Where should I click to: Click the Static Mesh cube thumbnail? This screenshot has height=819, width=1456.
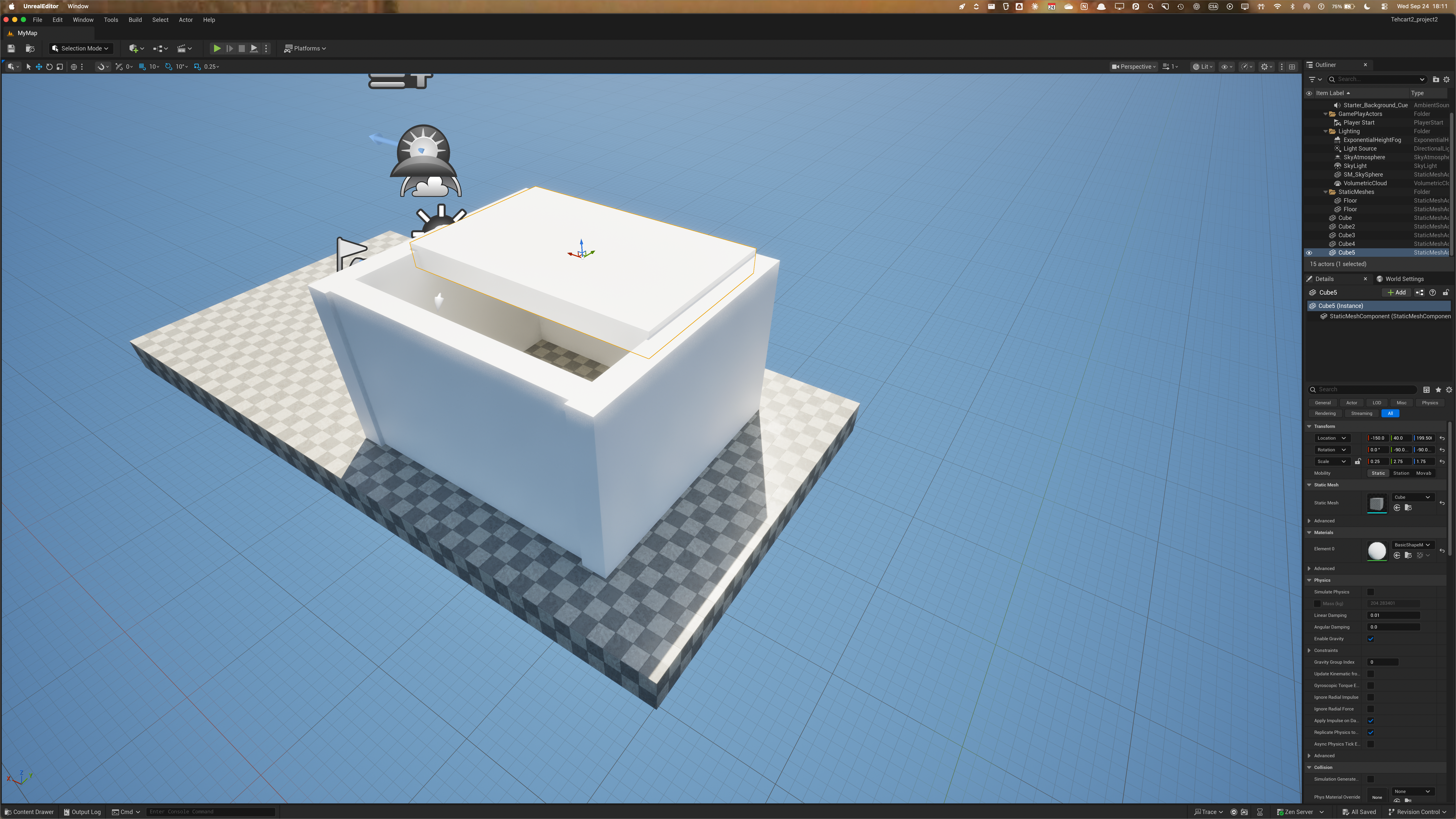(1377, 503)
